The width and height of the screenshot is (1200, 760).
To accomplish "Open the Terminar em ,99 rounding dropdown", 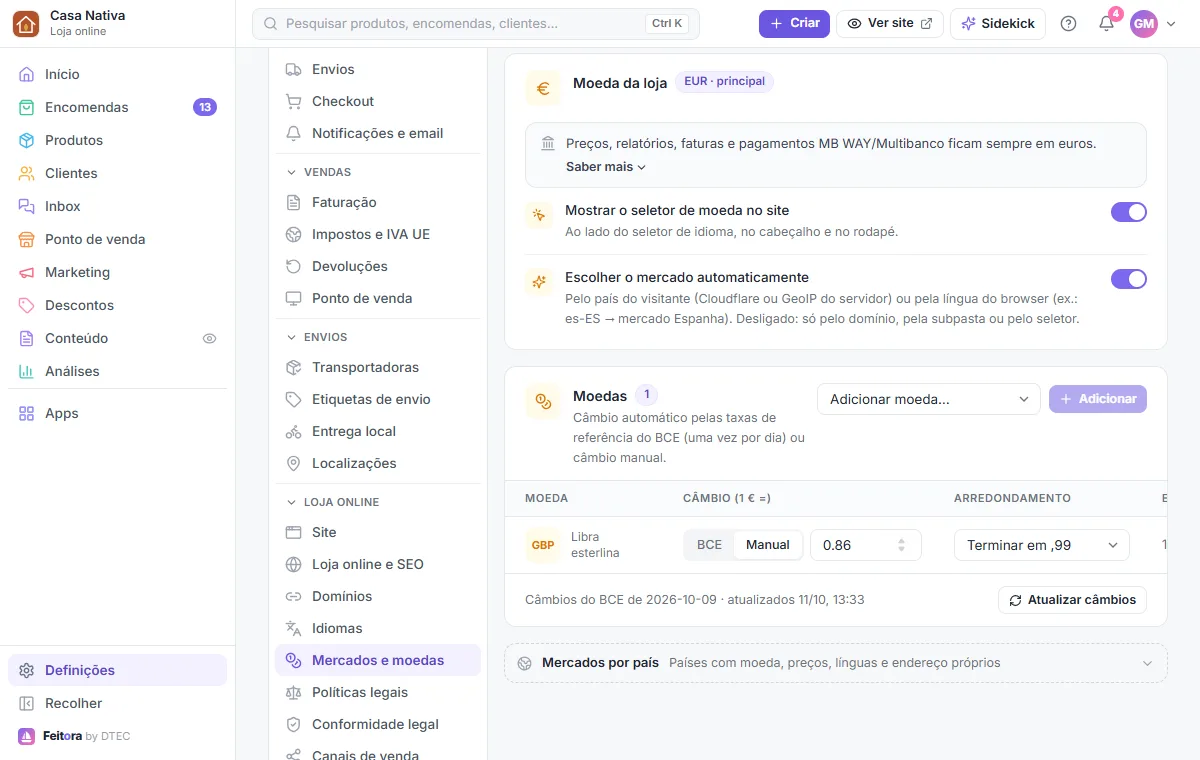I will coord(1042,545).
